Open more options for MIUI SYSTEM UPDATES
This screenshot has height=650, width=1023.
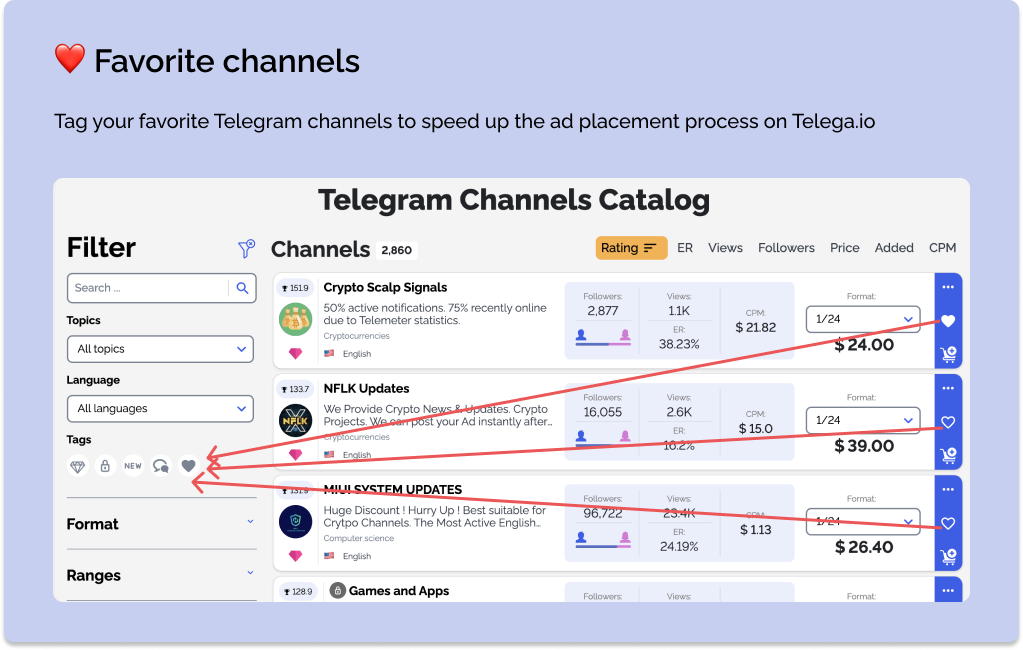pos(948,489)
